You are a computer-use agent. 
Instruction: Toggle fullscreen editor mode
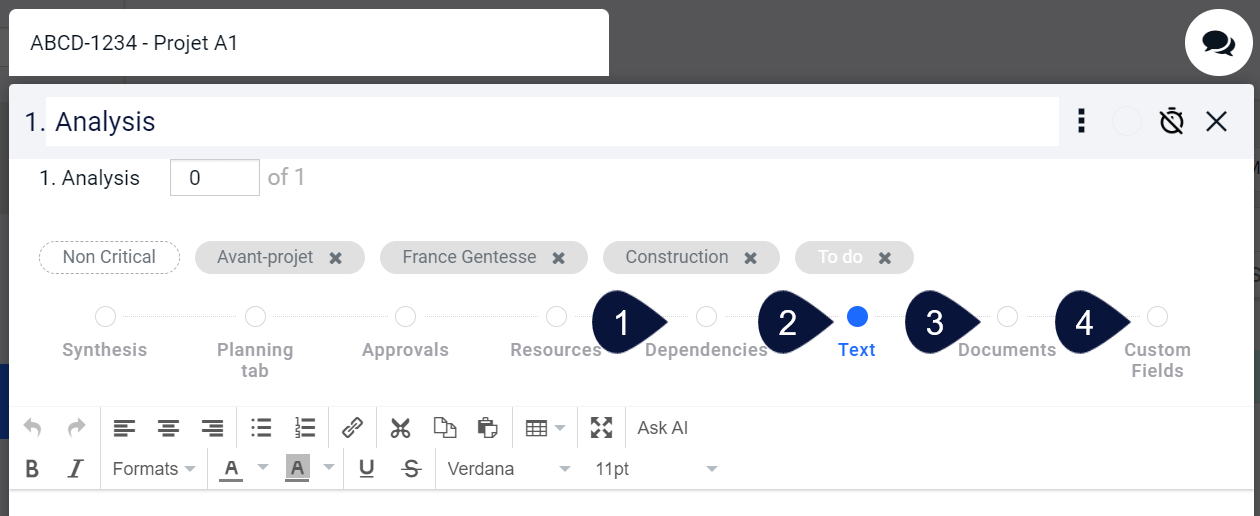point(601,428)
